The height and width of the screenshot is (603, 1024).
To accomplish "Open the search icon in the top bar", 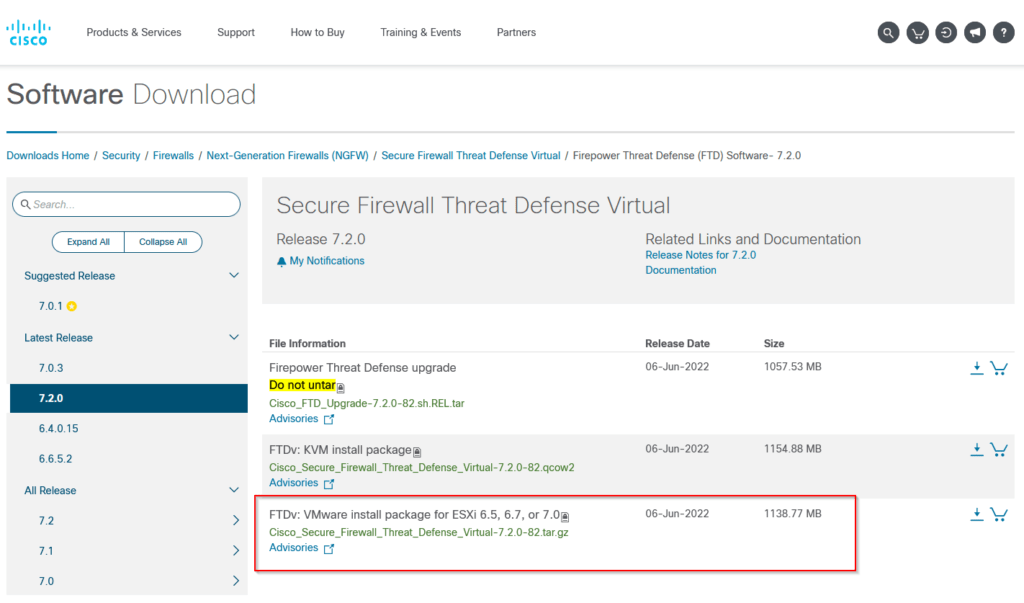I will [888, 32].
